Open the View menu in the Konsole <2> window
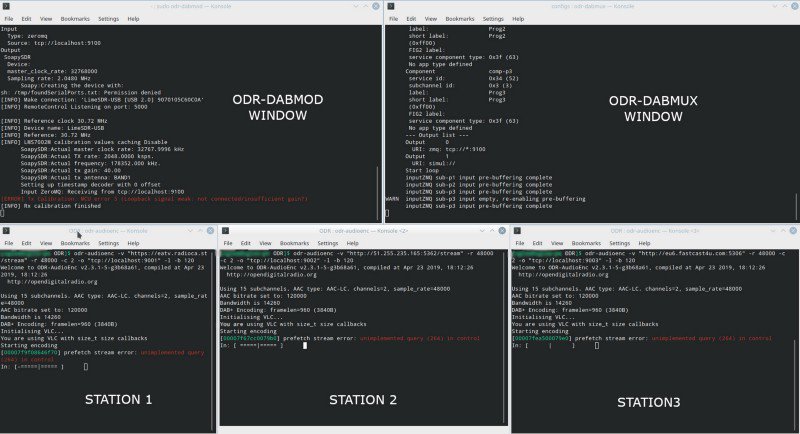The image size is (800, 434). pyautogui.click(x=265, y=243)
